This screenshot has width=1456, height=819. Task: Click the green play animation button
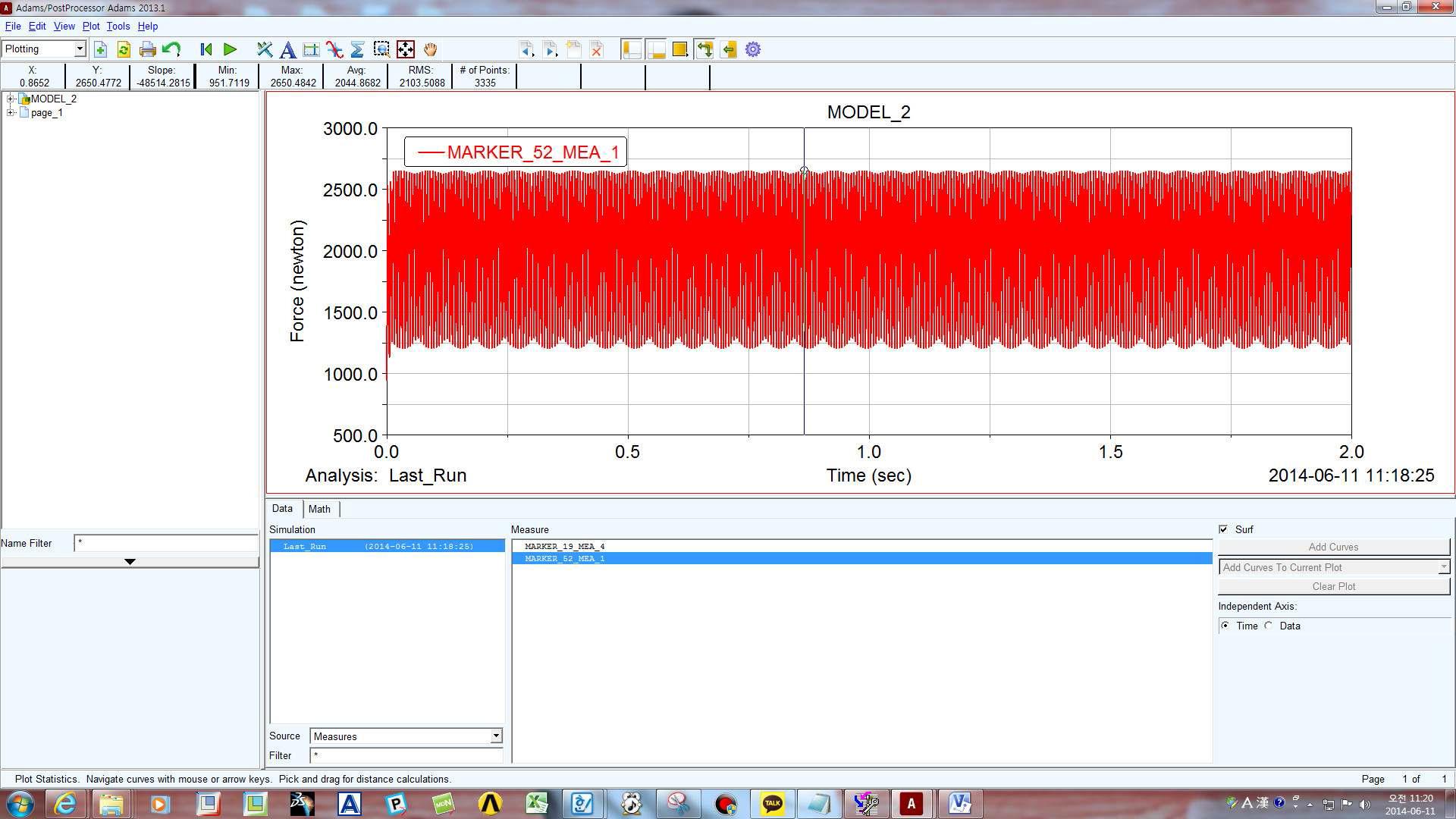coord(231,49)
